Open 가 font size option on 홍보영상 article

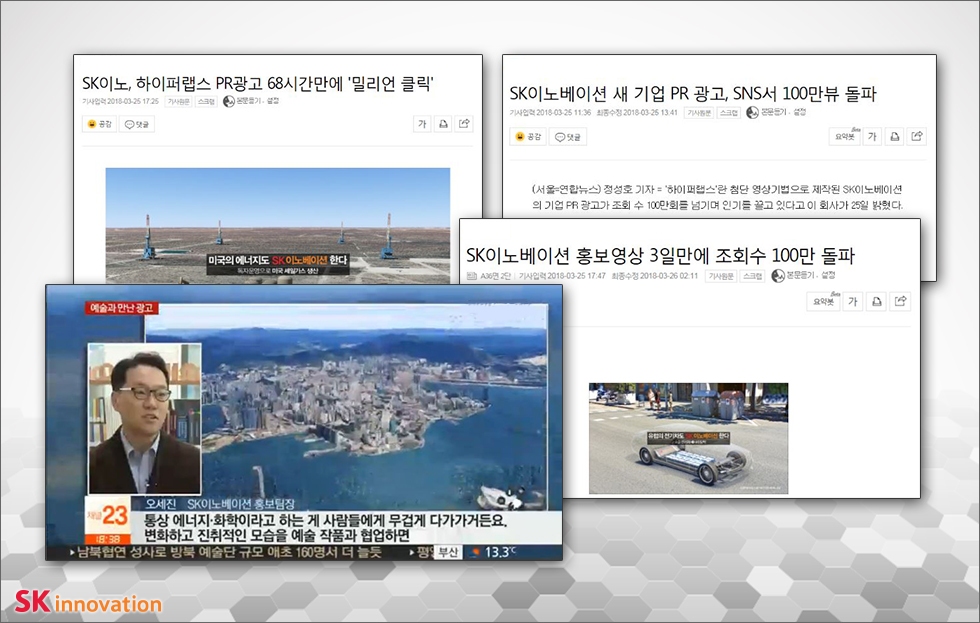tap(853, 301)
